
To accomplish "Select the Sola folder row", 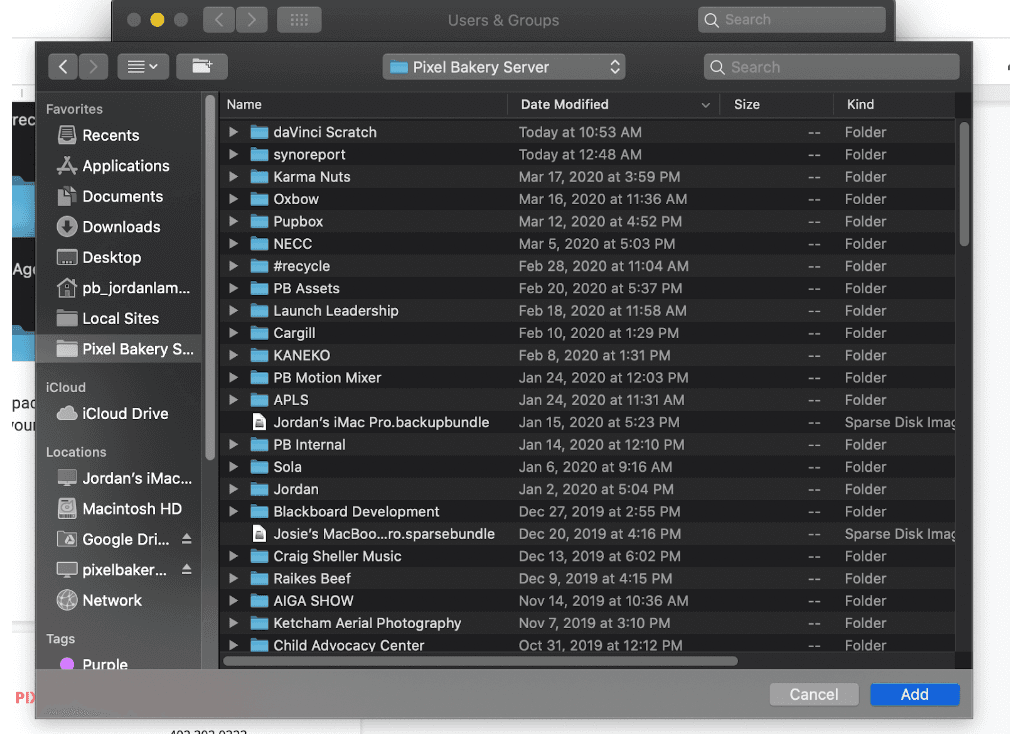I will pos(586,467).
